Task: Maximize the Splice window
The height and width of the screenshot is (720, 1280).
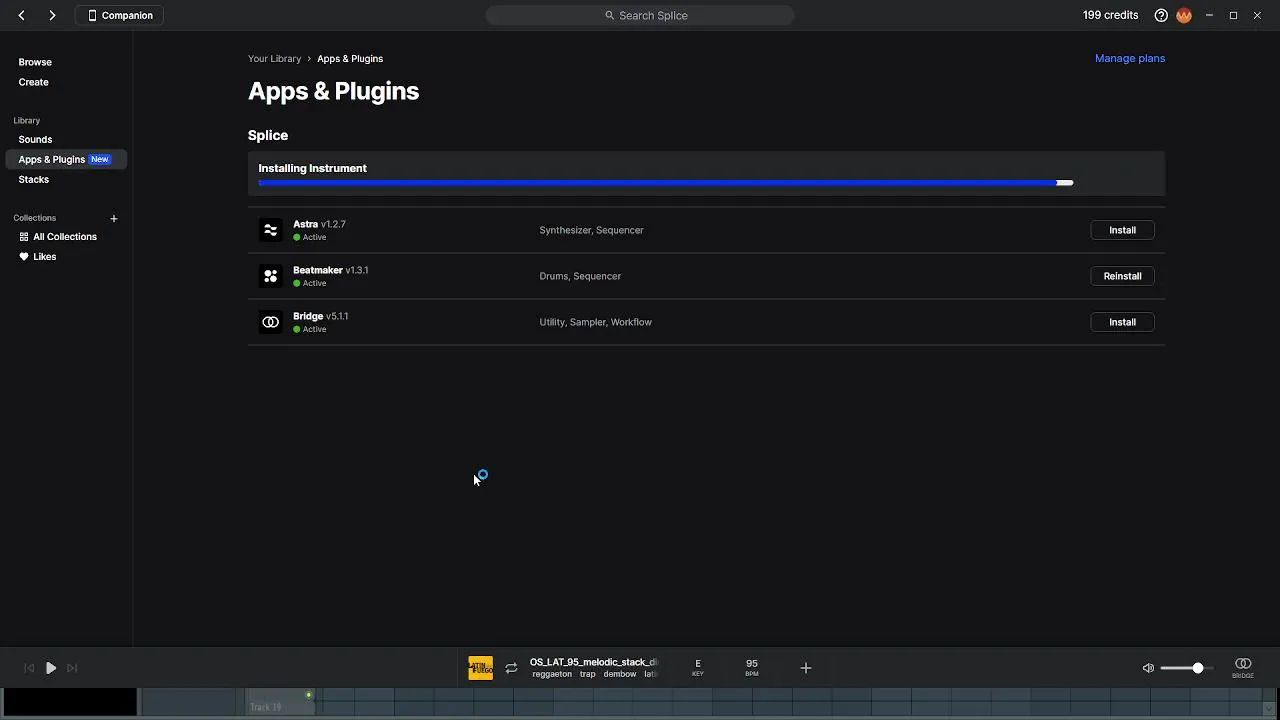Action: tap(1233, 15)
